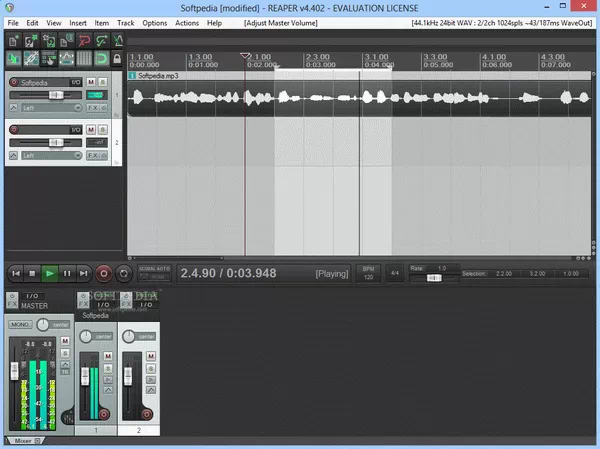
Task: Open Project Settings toolbar icon
Action: (66, 40)
